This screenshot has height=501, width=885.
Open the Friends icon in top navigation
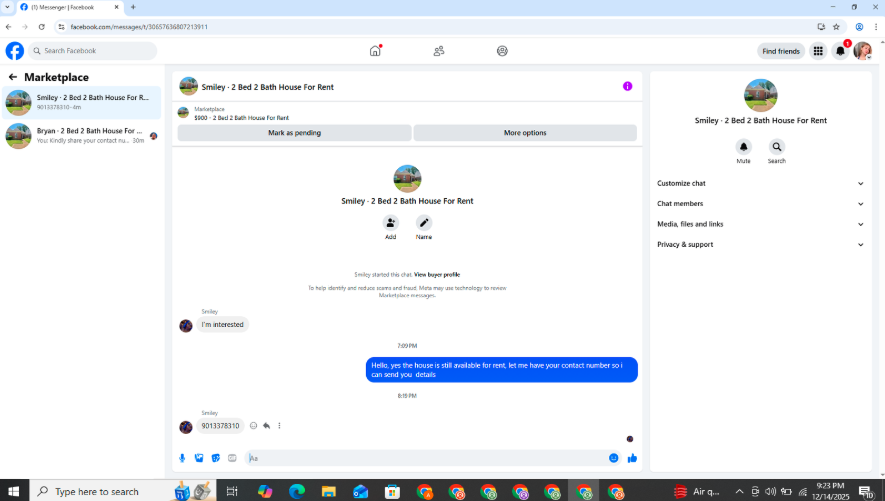pyautogui.click(x=439, y=51)
